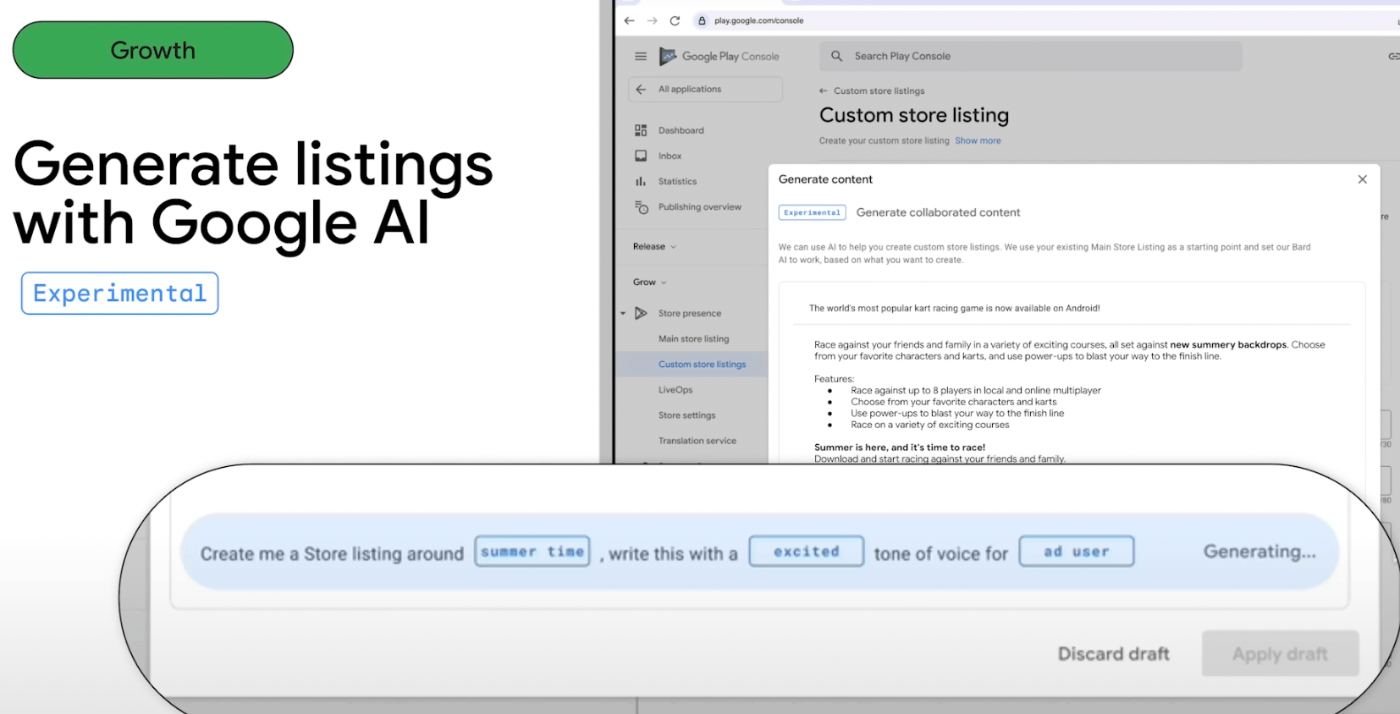Click Apply draft button
Viewport: 1400px width, 714px height.
click(1280, 654)
